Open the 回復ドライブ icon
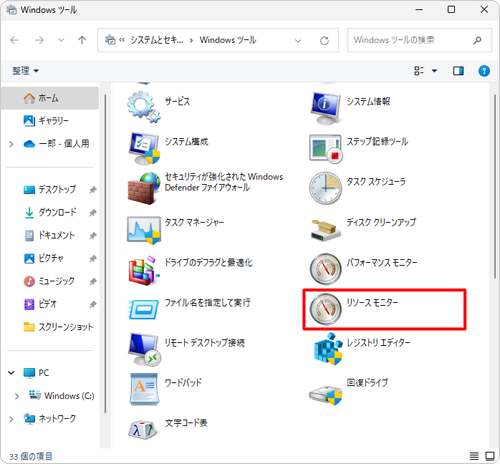The height and width of the screenshot is (464, 500). coord(326,395)
